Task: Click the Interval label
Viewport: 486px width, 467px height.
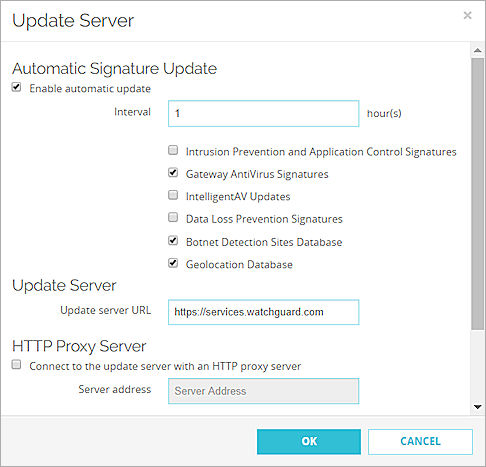Action: tap(132, 112)
